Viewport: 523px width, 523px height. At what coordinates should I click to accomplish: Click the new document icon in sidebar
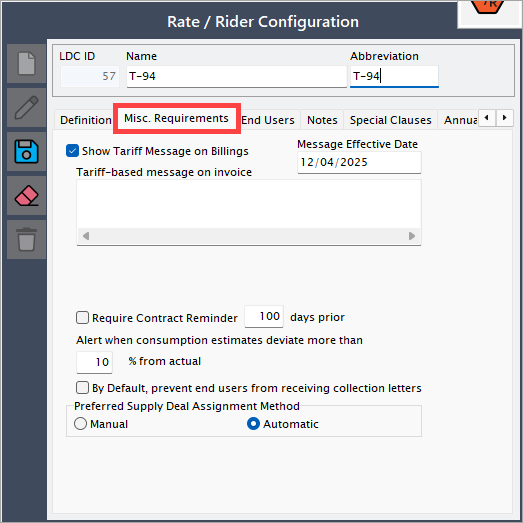[26, 63]
